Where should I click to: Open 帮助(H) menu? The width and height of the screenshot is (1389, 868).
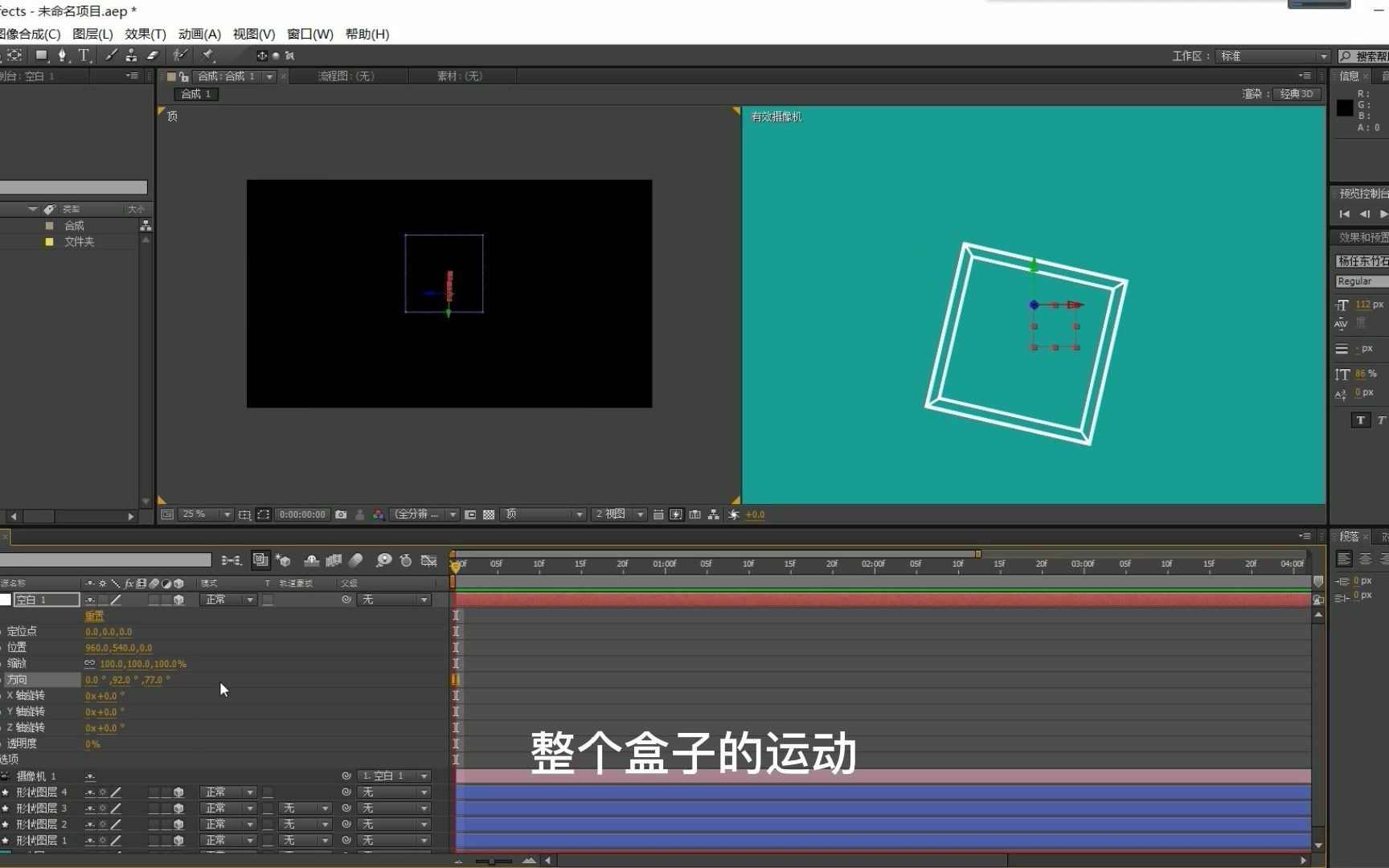pyautogui.click(x=367, y=34)
